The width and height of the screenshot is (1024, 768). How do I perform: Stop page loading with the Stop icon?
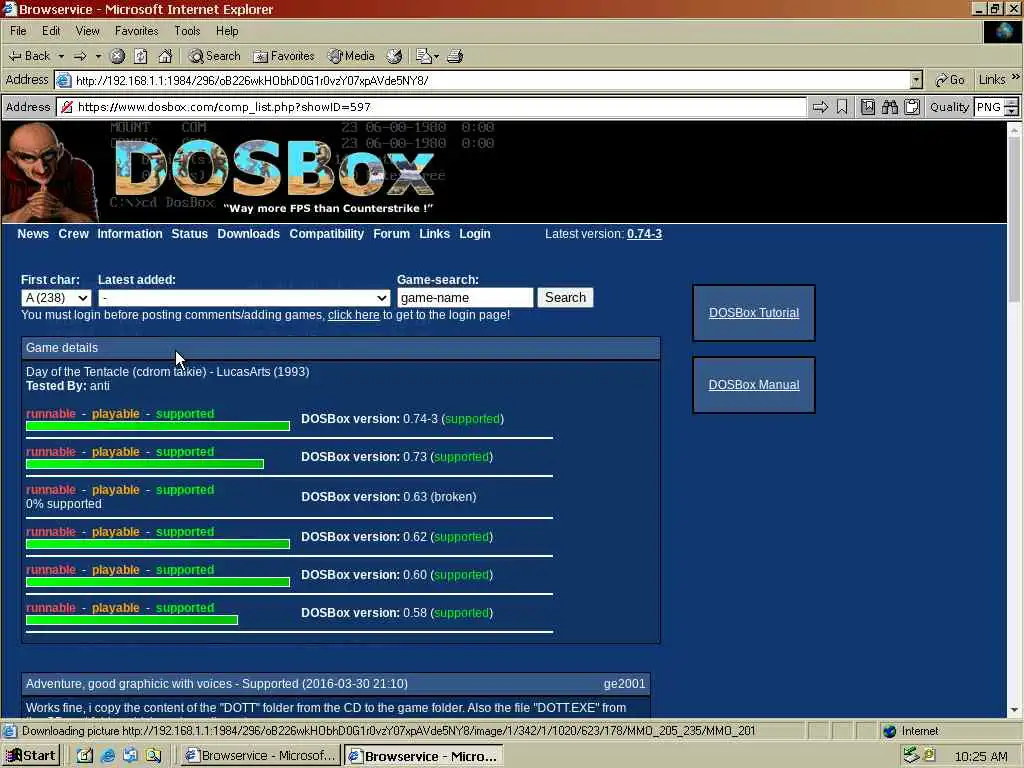coord(117,56)
